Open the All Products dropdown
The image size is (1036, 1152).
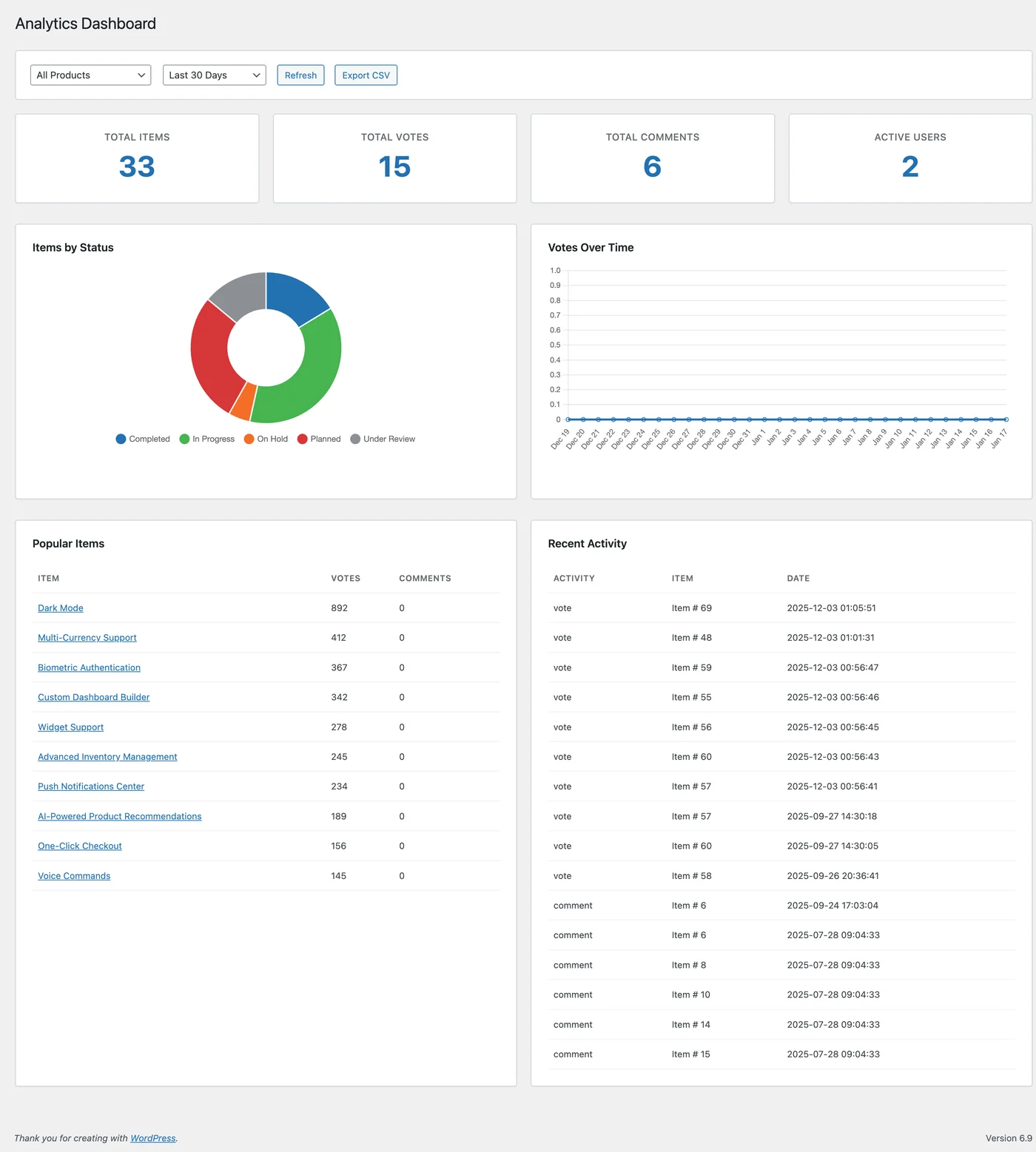click(90, 75)
